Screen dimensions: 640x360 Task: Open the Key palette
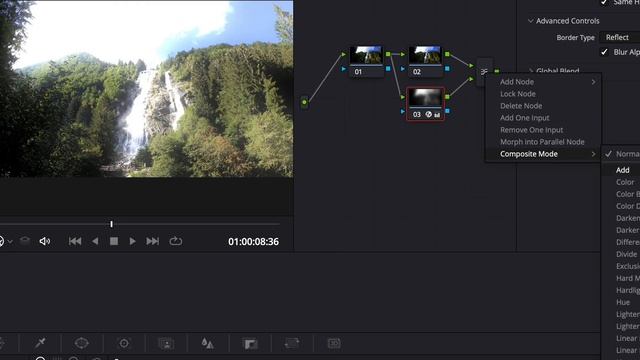tap(250, 344)
